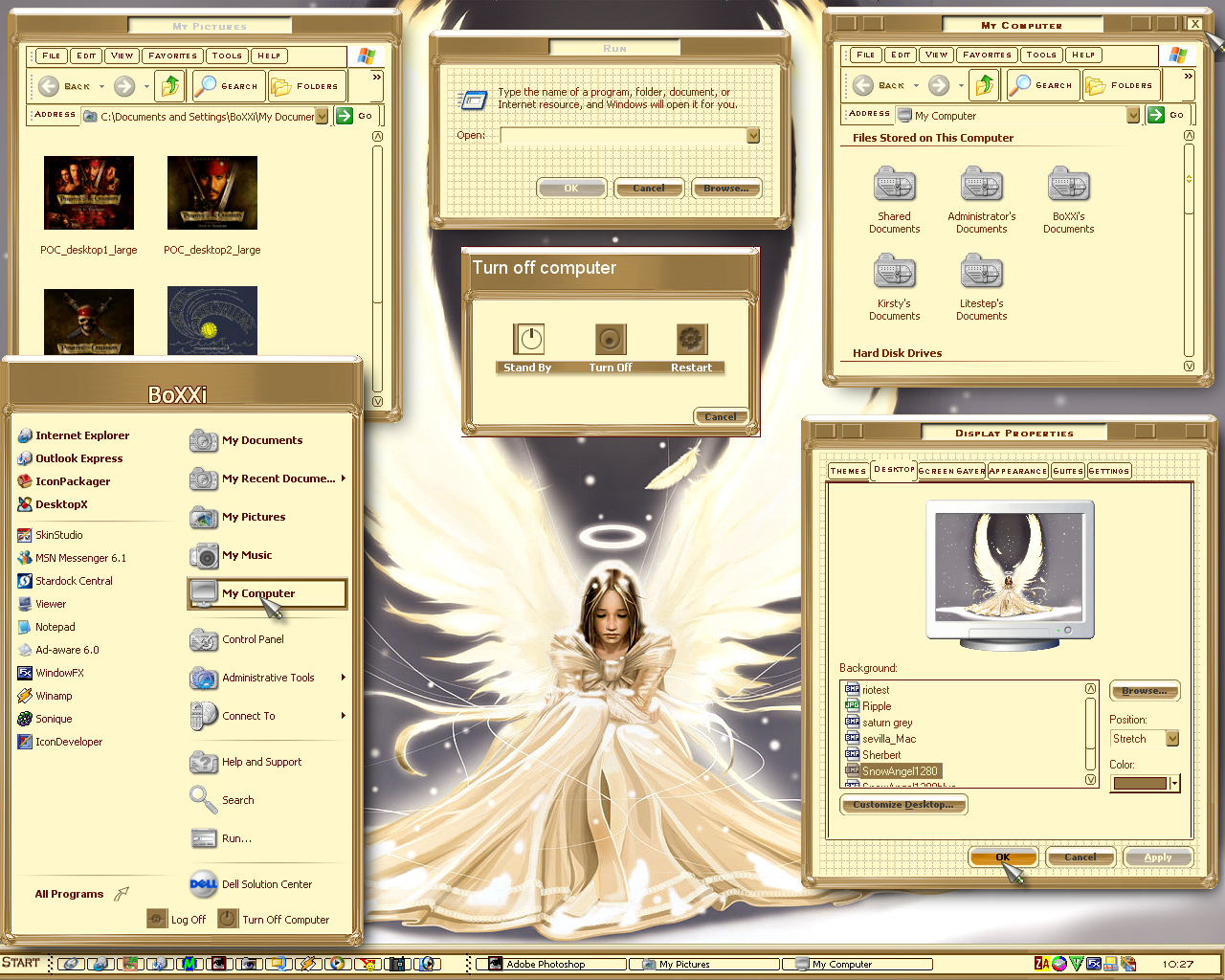Expand My Computer address bar dropdown
Viewport: 1225px width, 980px height.
pos(1133,115)
